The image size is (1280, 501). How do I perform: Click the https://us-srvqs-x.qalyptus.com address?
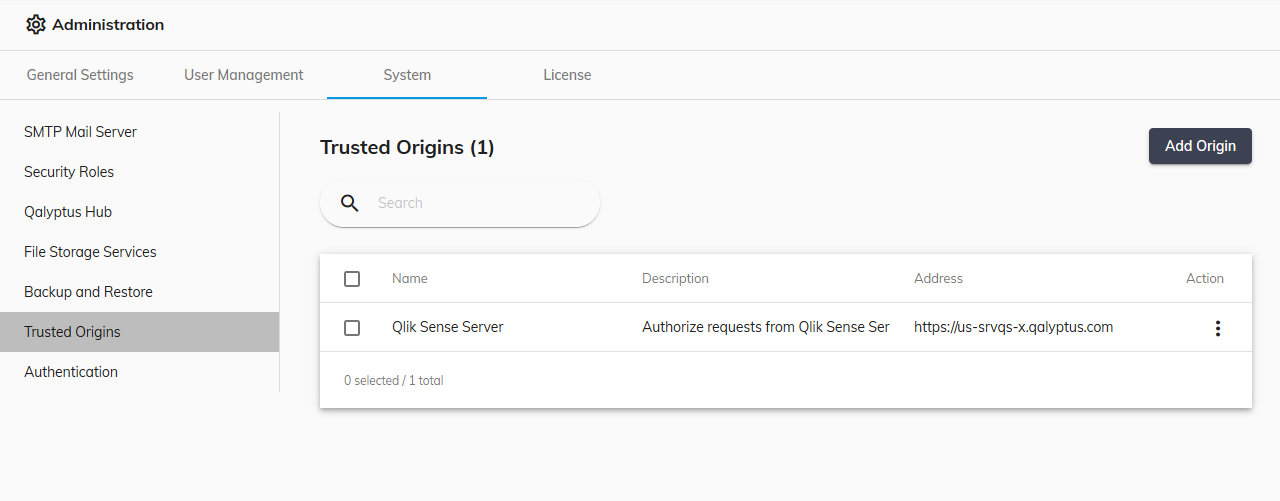click(1013, 327)
